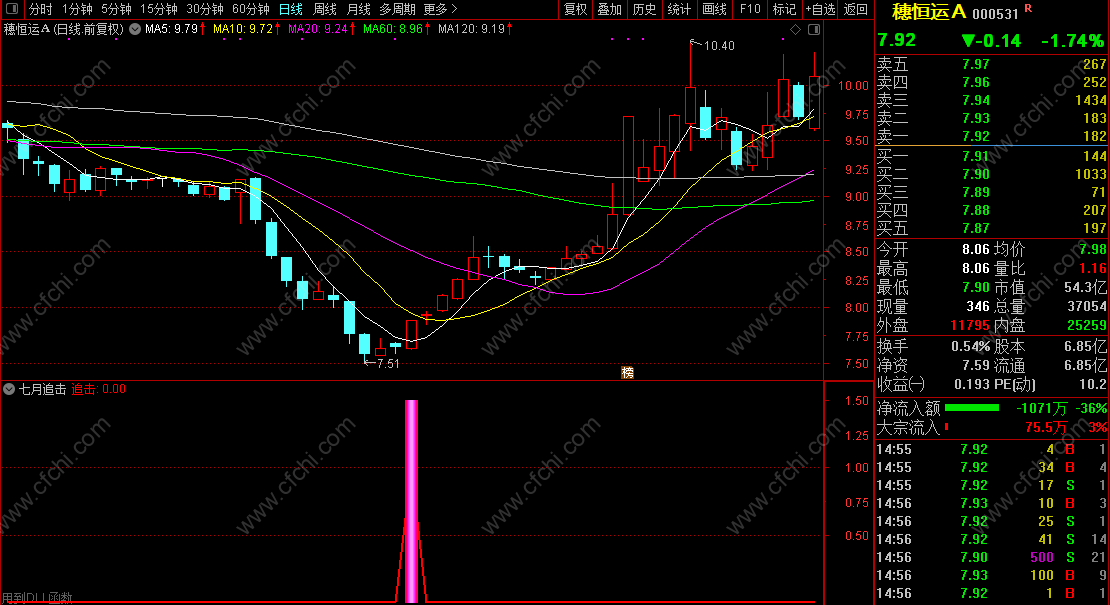Click the 返回 back button
Image resolution: width=1110 pixels, height=605 pixels.
coord(856,9)
